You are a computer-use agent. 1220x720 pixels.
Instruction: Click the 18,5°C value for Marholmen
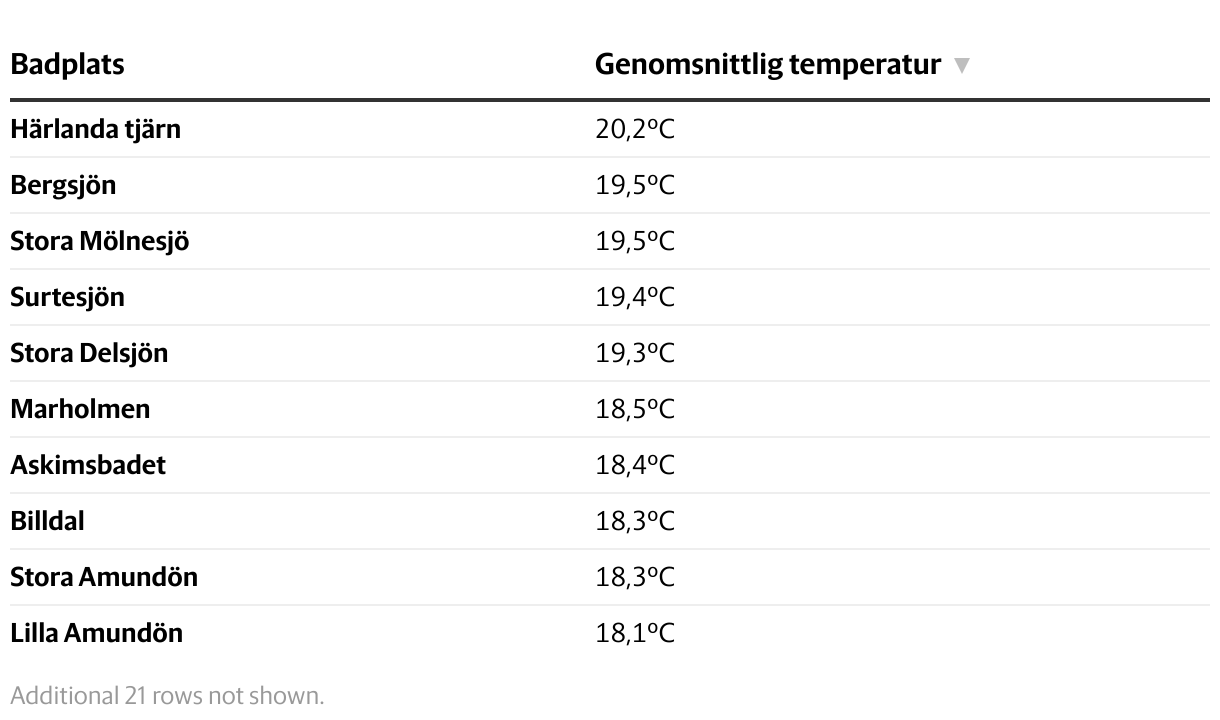coord(635,409)
